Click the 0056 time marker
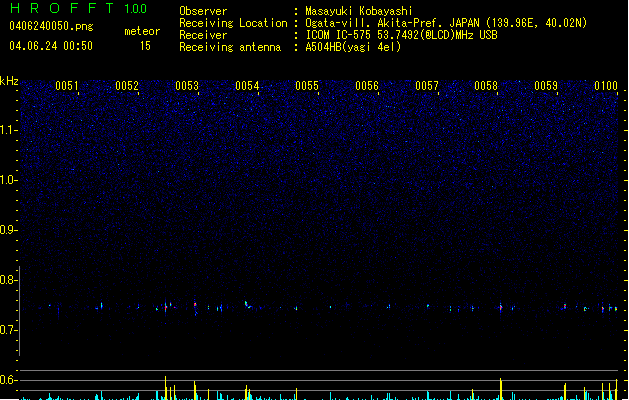This screenshot has height=400, width=629. [367, 85]
